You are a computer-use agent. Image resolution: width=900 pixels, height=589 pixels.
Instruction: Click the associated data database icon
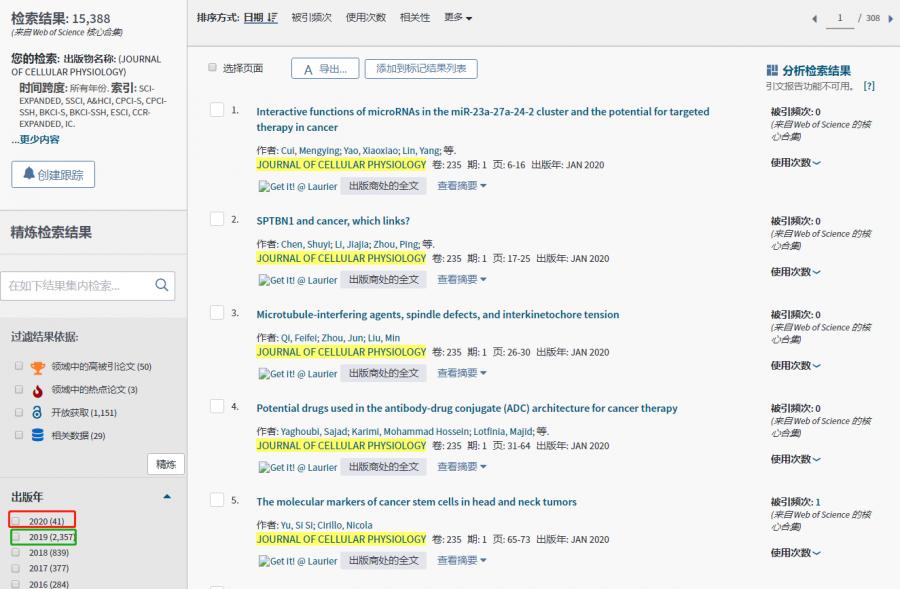coord(38,435)
